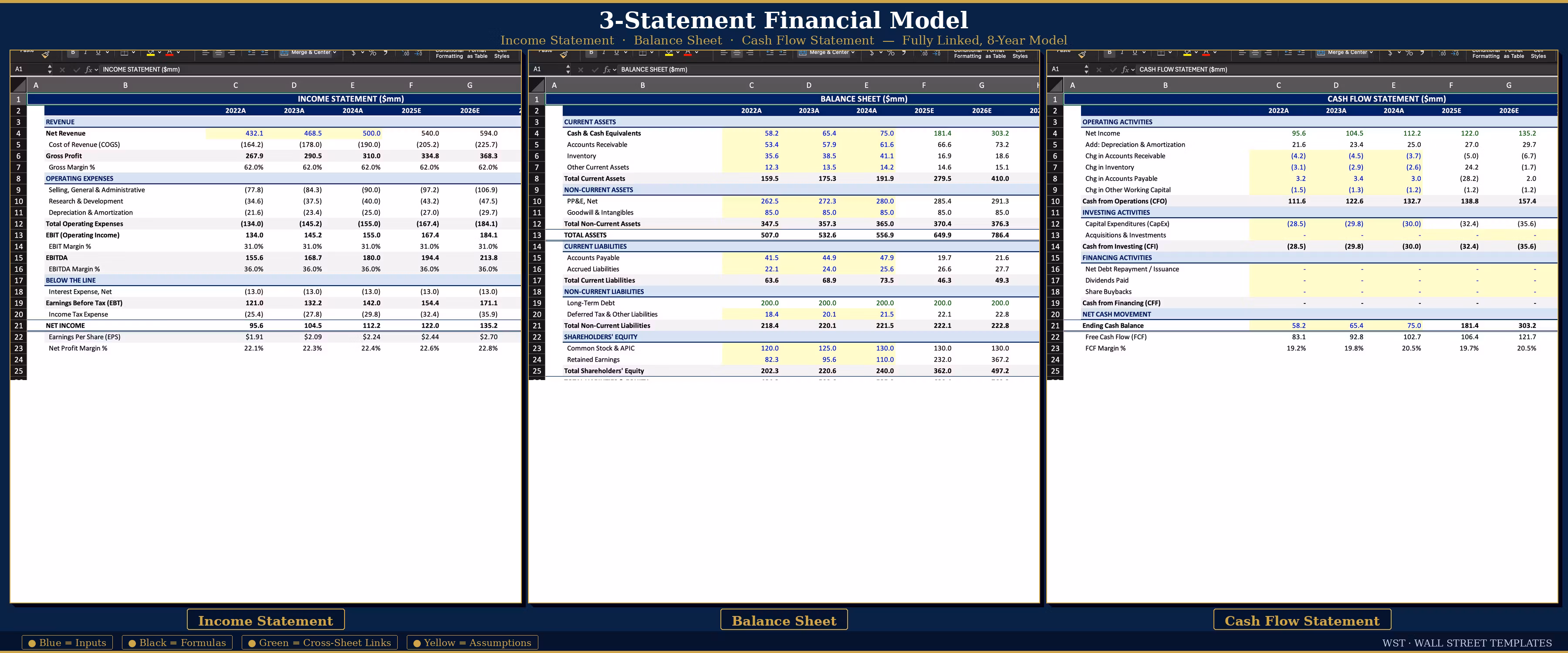Open Conditional Formatting in Income Statement toolbar
The width and height of the screenshot is (1568, 653).
(x=450, y=54)
